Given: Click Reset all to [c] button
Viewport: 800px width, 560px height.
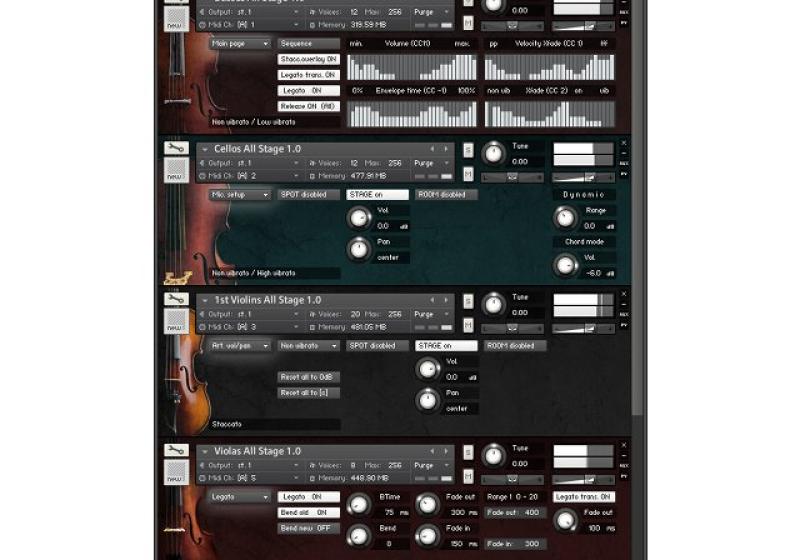Looking at the screenshot, I should pos(309,393).
